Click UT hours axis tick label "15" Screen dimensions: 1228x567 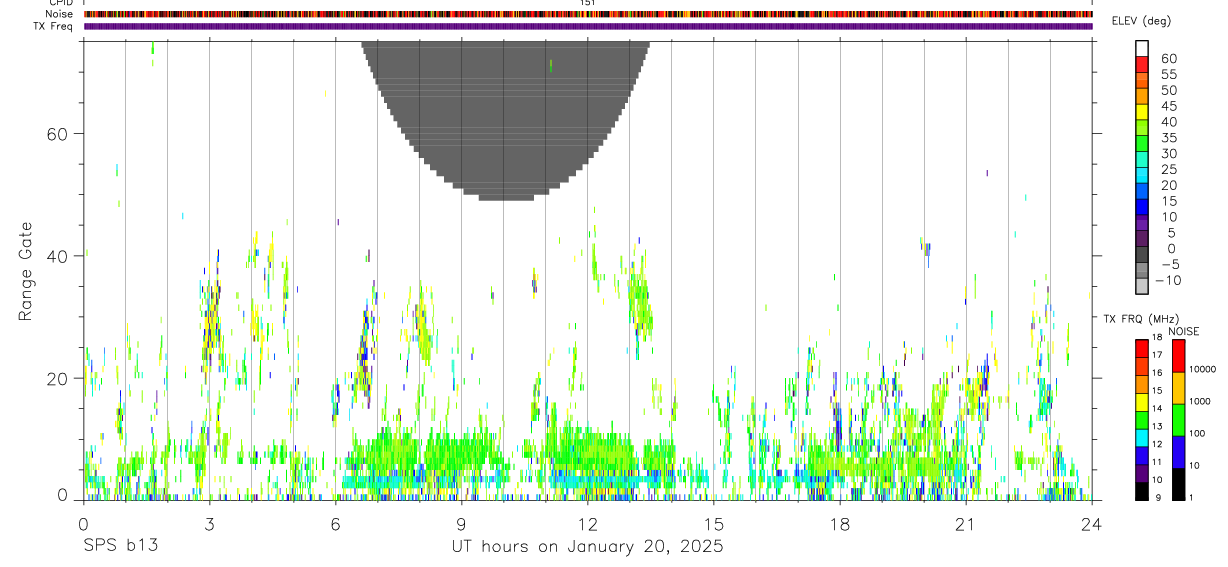click(713, 525)
